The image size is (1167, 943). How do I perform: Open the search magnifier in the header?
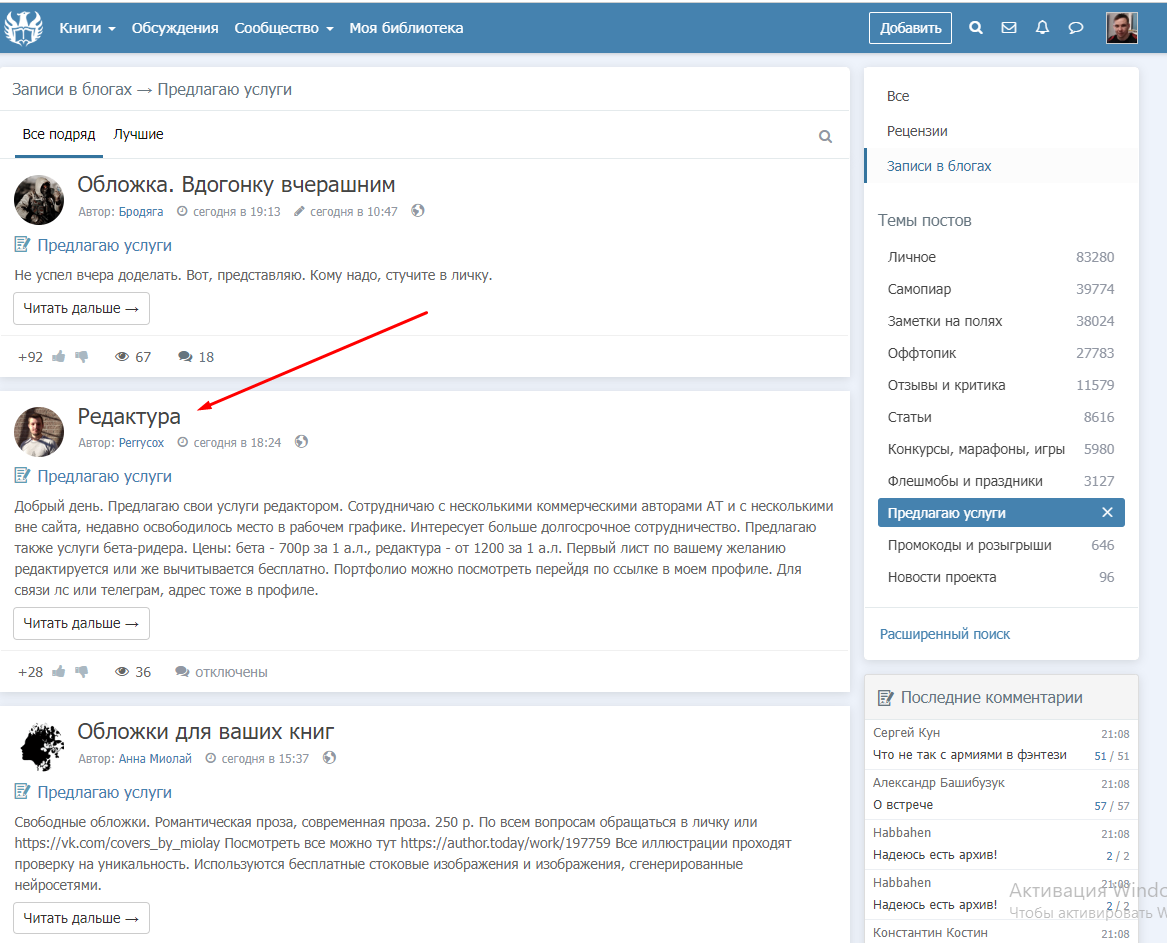(976, 28)
